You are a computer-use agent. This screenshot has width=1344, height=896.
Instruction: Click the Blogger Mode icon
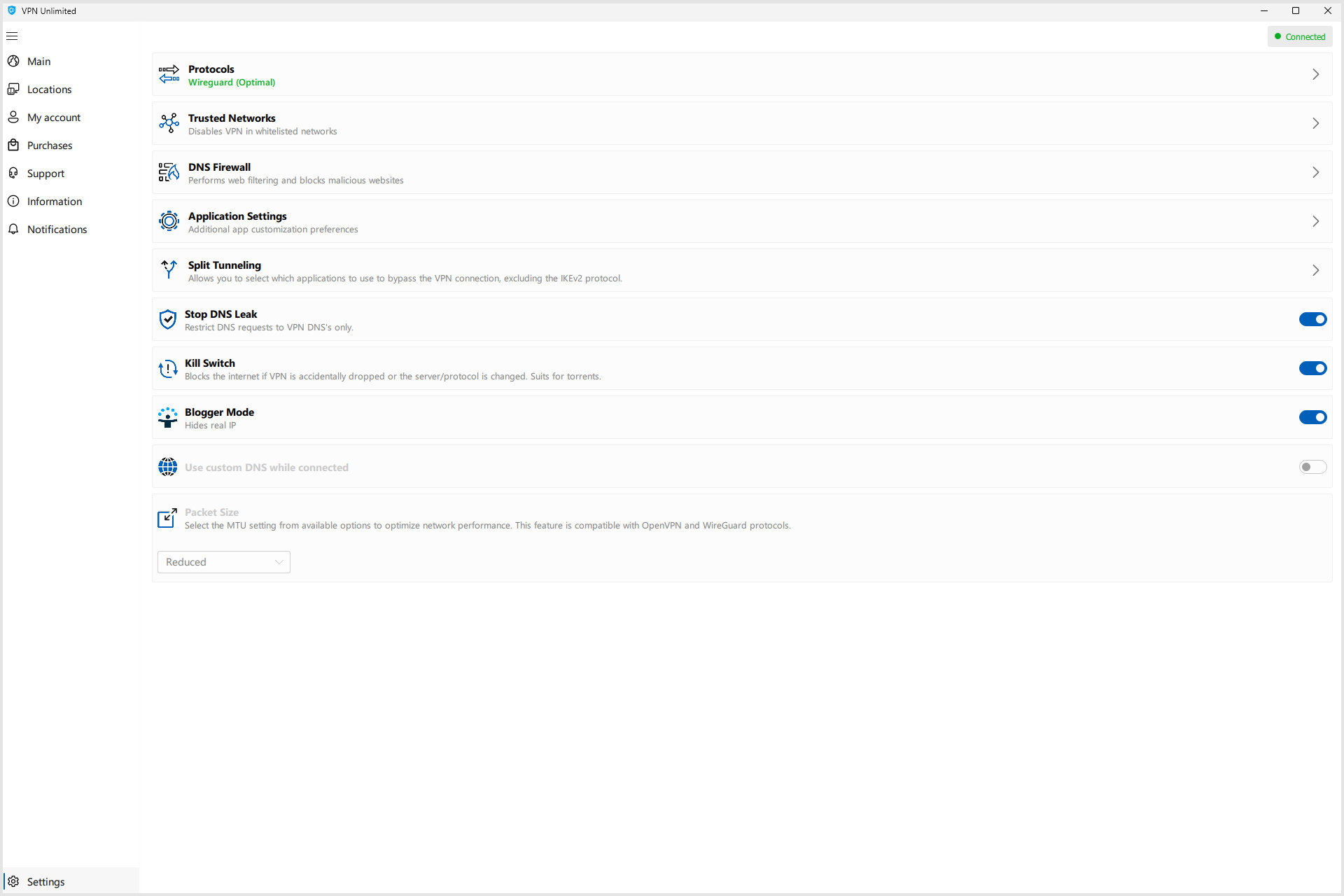pyautogui.click(x=168, y=416)
